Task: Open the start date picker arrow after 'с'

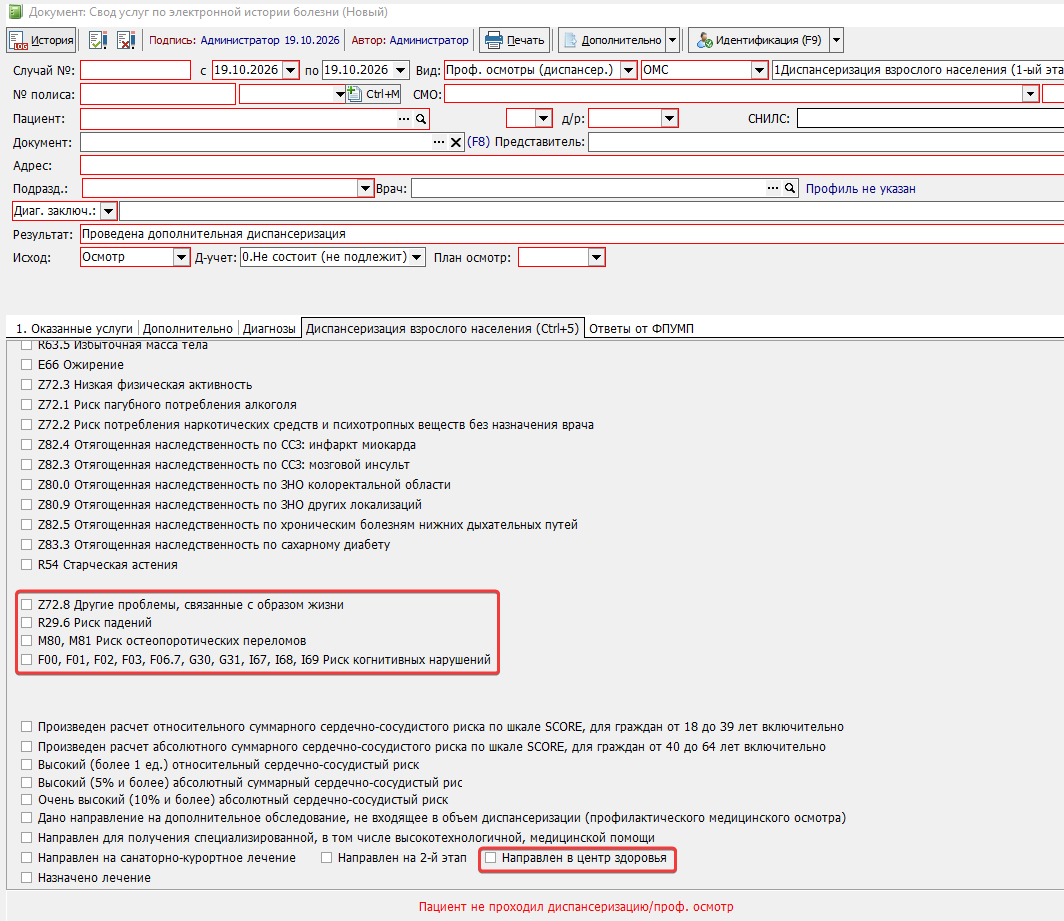Action: tap(290, 70)
